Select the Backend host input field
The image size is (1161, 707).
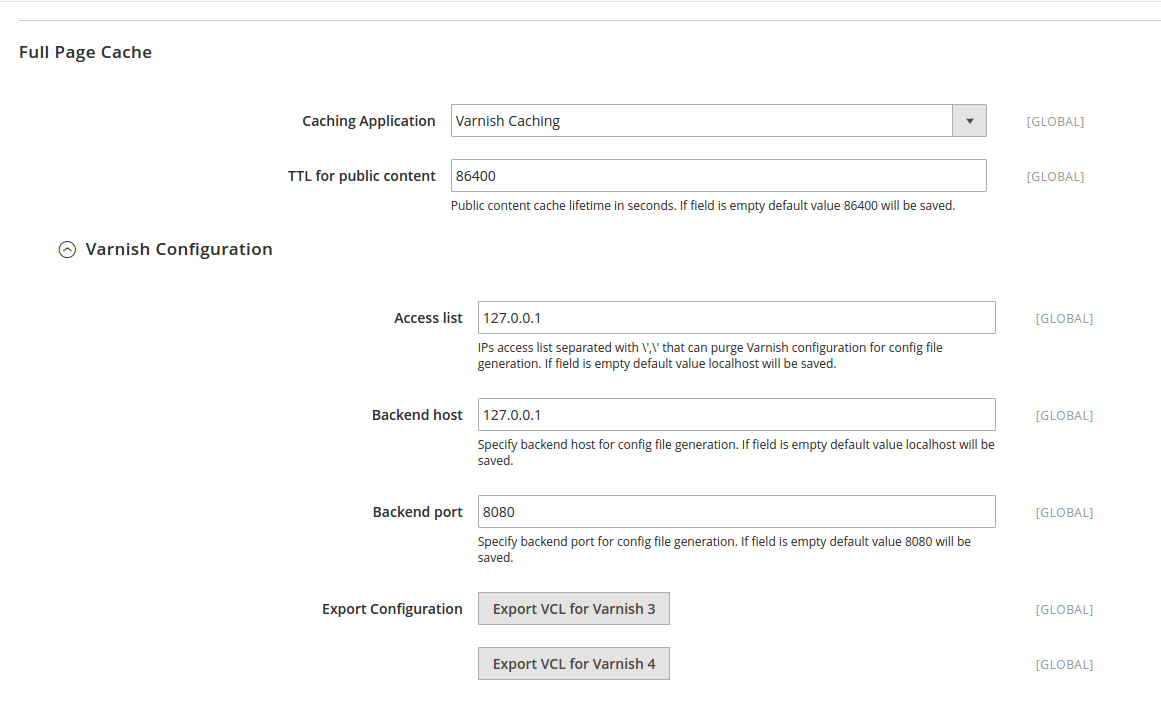coord(736,415)
